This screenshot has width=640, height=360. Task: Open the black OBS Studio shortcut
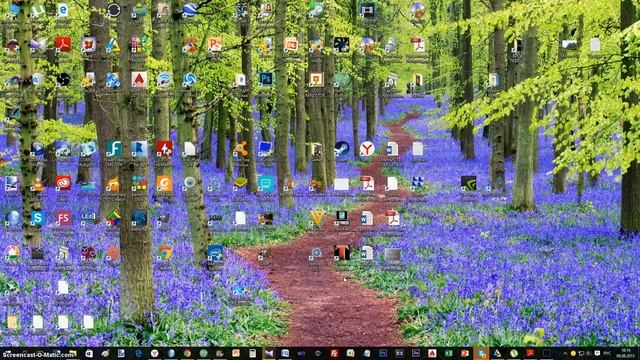63,80
